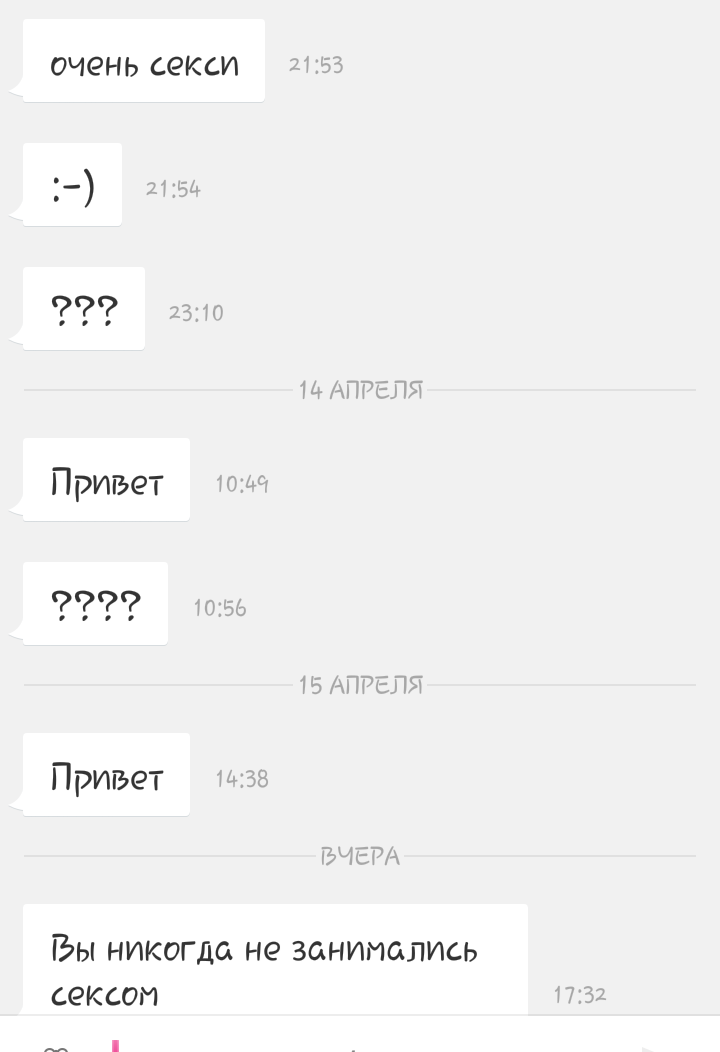Click the 10:49 timestamp

point(242,484)
